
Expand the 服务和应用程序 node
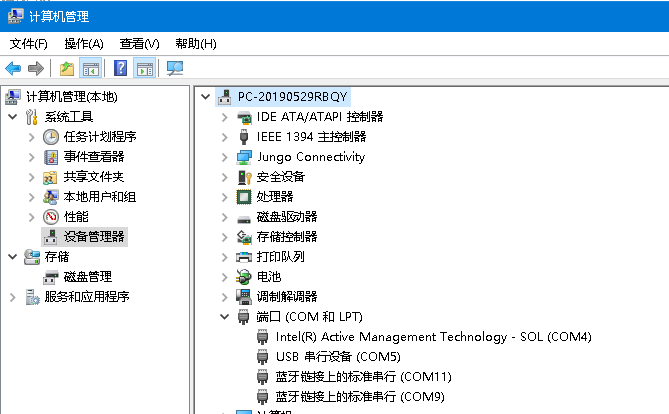coord(13,297)
